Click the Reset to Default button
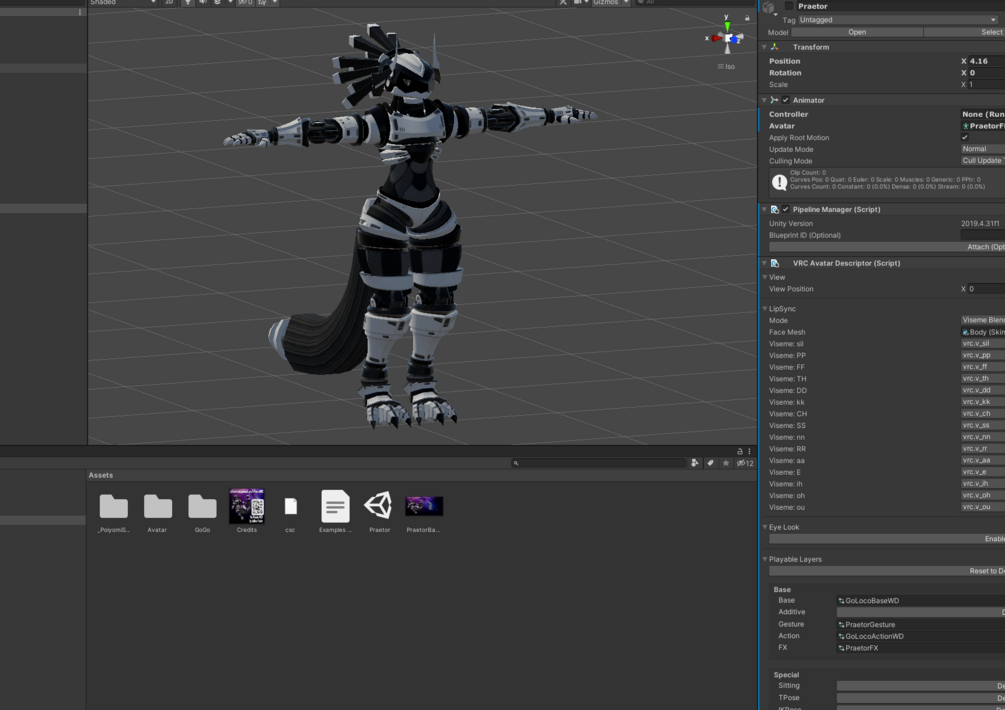The height and width of the screenshot is (710, 1005). click(x=887, y=571)
